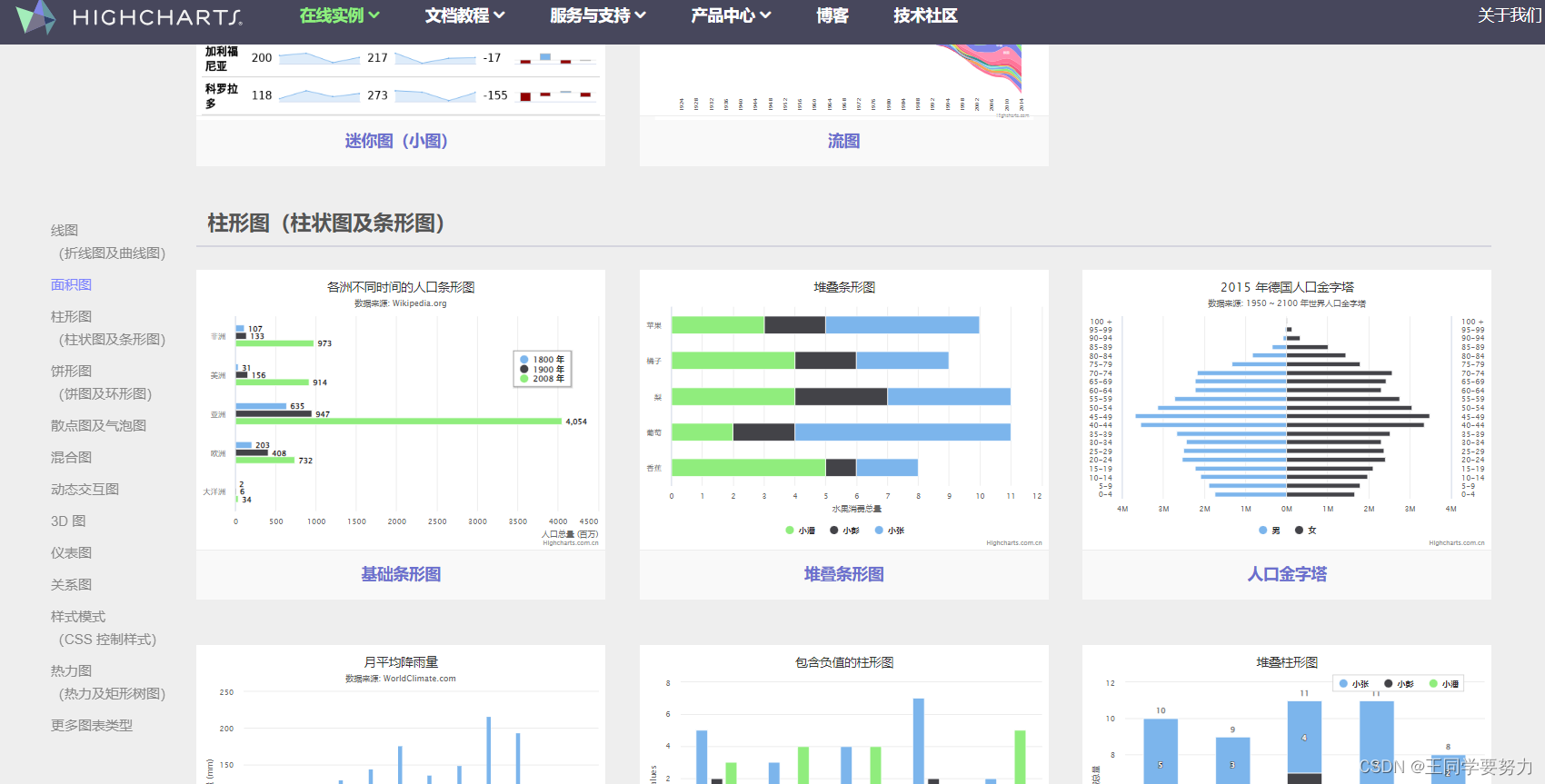
Task: Go to the 博客 page
Action: pos(832,15)
